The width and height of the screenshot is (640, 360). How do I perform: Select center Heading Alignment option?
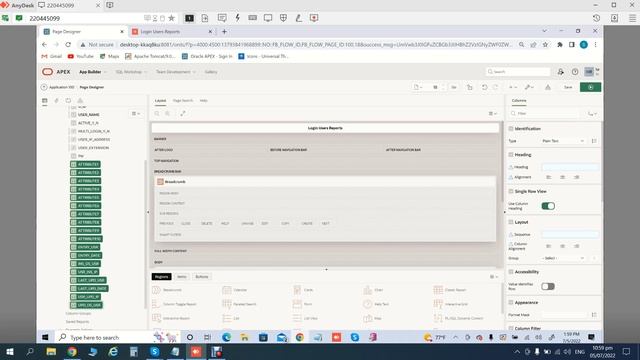[562, 177]
